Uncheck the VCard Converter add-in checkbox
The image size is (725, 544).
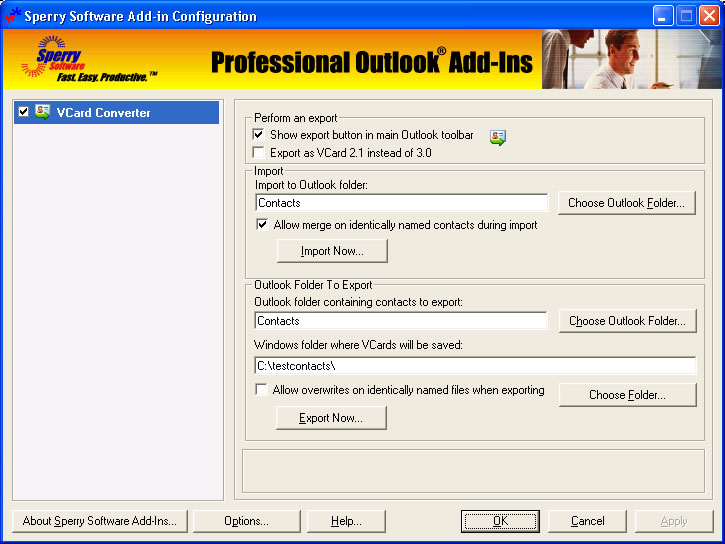point(24,112)
